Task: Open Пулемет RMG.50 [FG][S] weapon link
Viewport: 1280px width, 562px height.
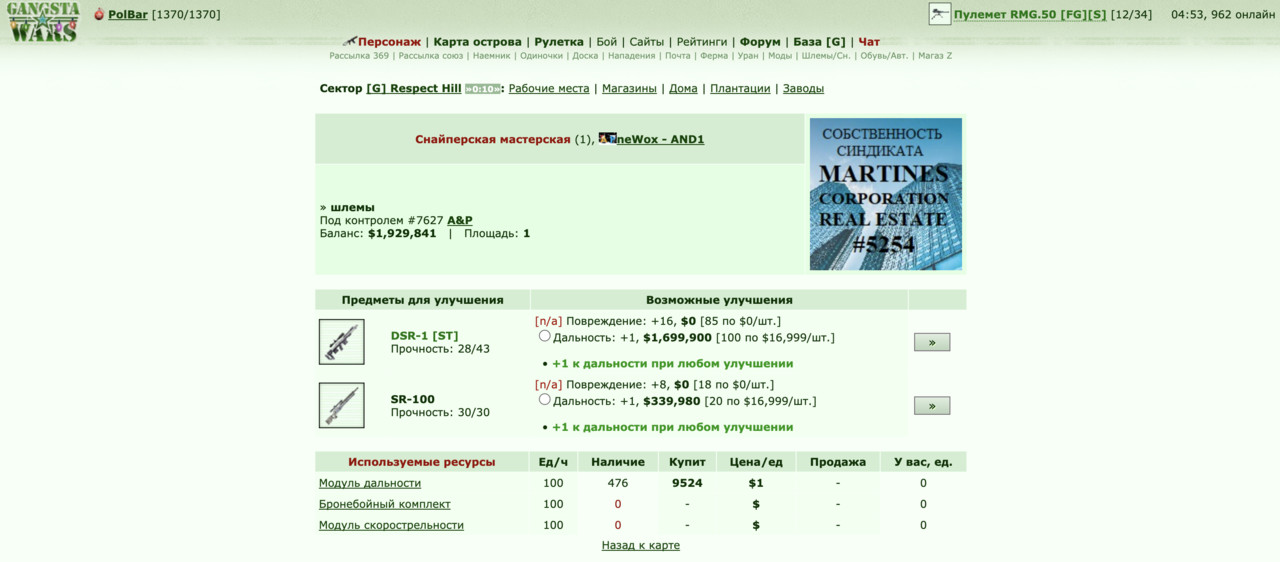Action: pyautogui.click(x=1030, y=15)
